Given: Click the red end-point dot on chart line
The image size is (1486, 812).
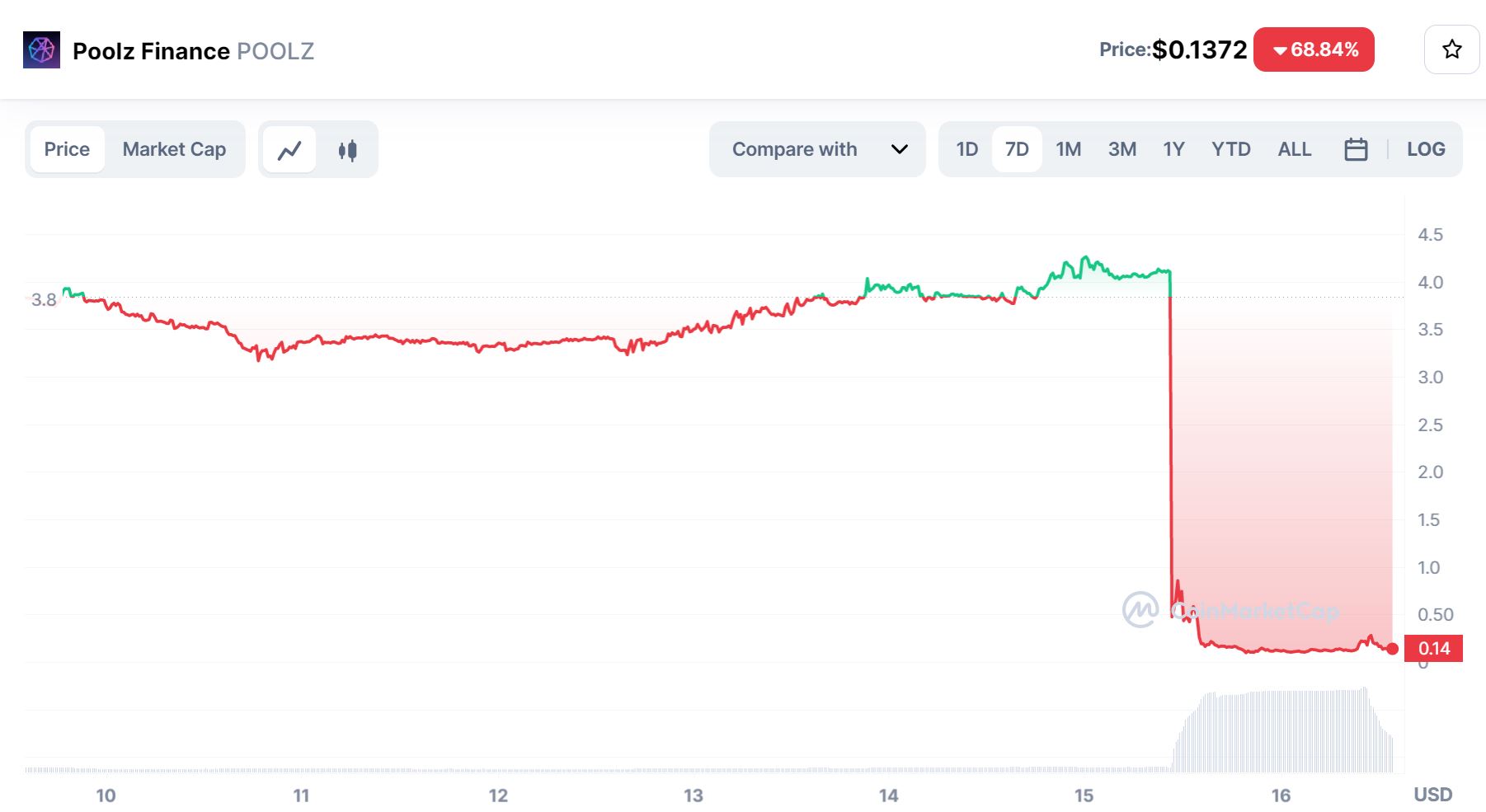Looking at the screenshot, I should 1393,649.
